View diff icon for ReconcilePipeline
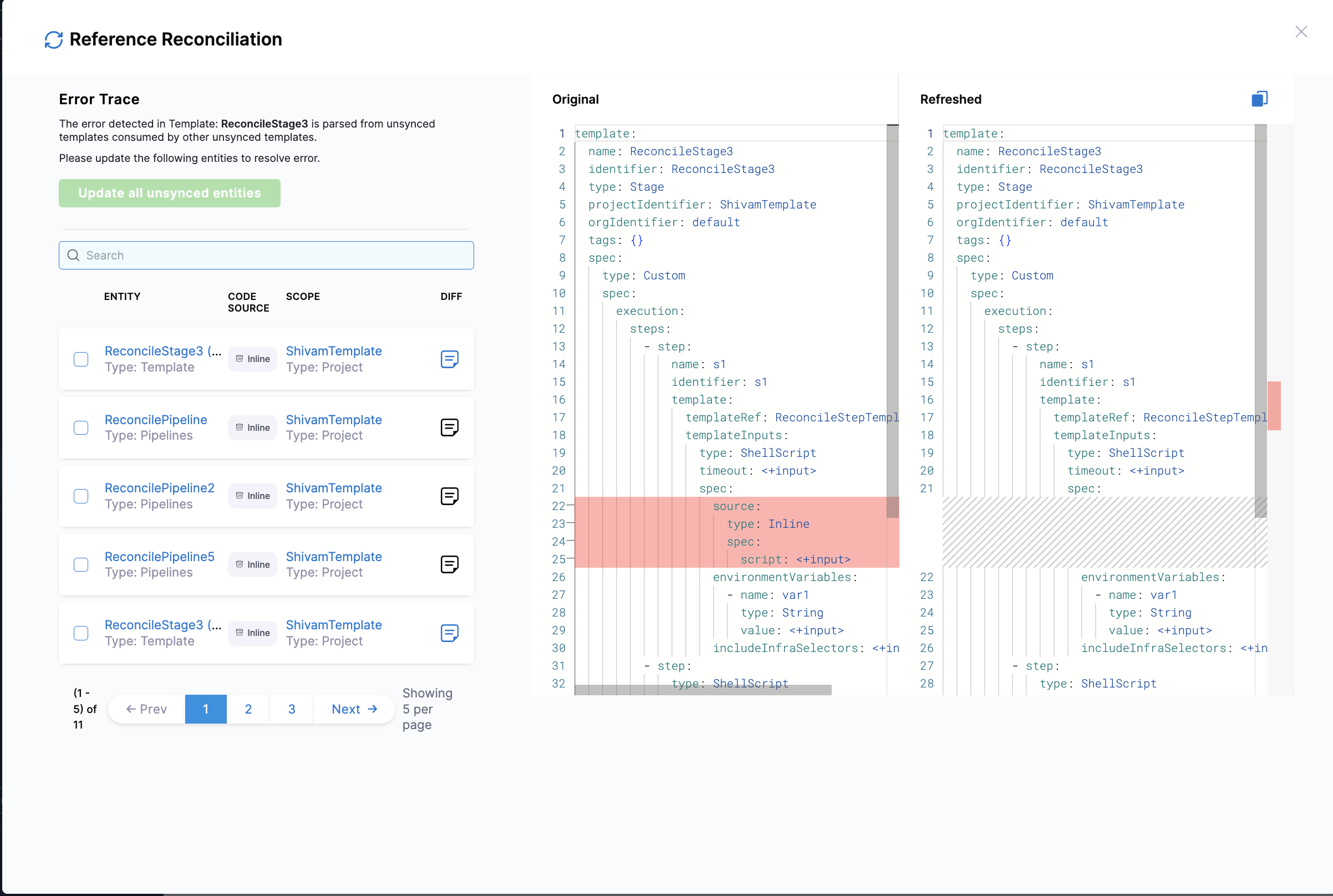The width and height of the screenshot is (1333, 896). click(x=449, y=427)
